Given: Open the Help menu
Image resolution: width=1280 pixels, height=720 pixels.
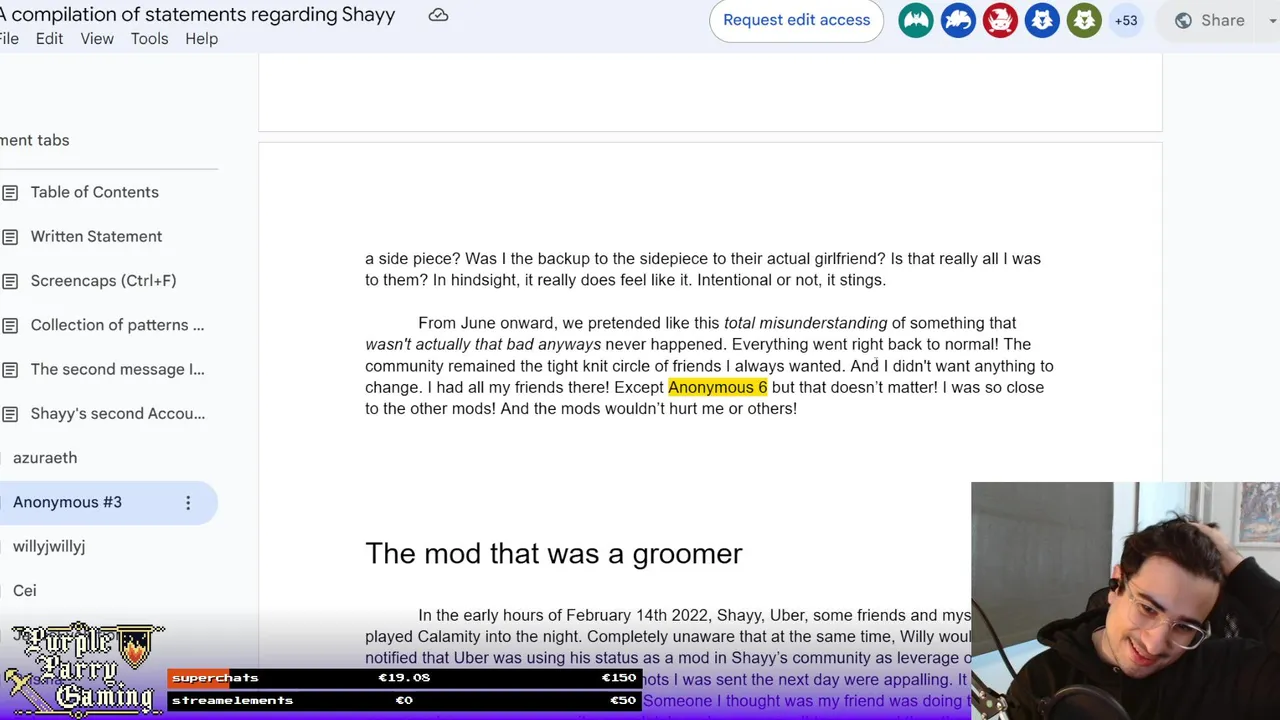Looking at the screenshot, I should [x=201, y=38].
